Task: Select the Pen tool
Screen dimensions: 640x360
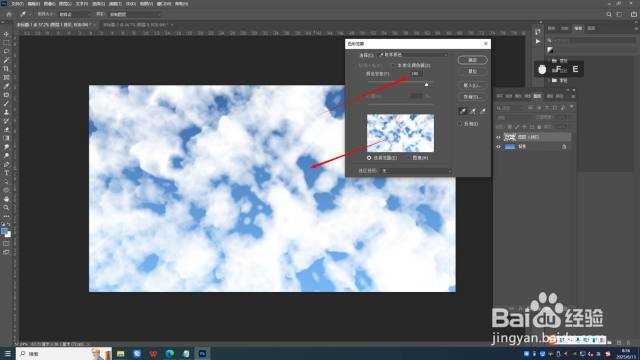Action: [6, 164]
